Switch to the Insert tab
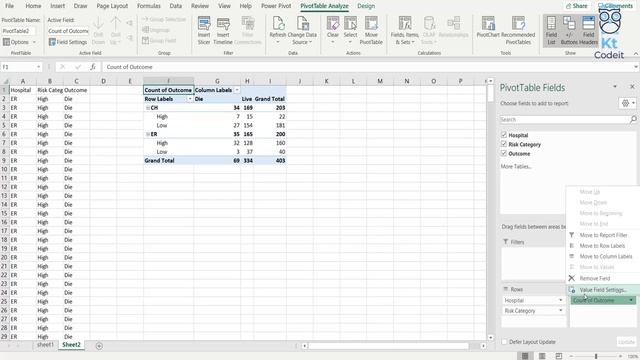The width and height of the screenshot is (640, 360). pyautogui.click(x=58, y=6)
